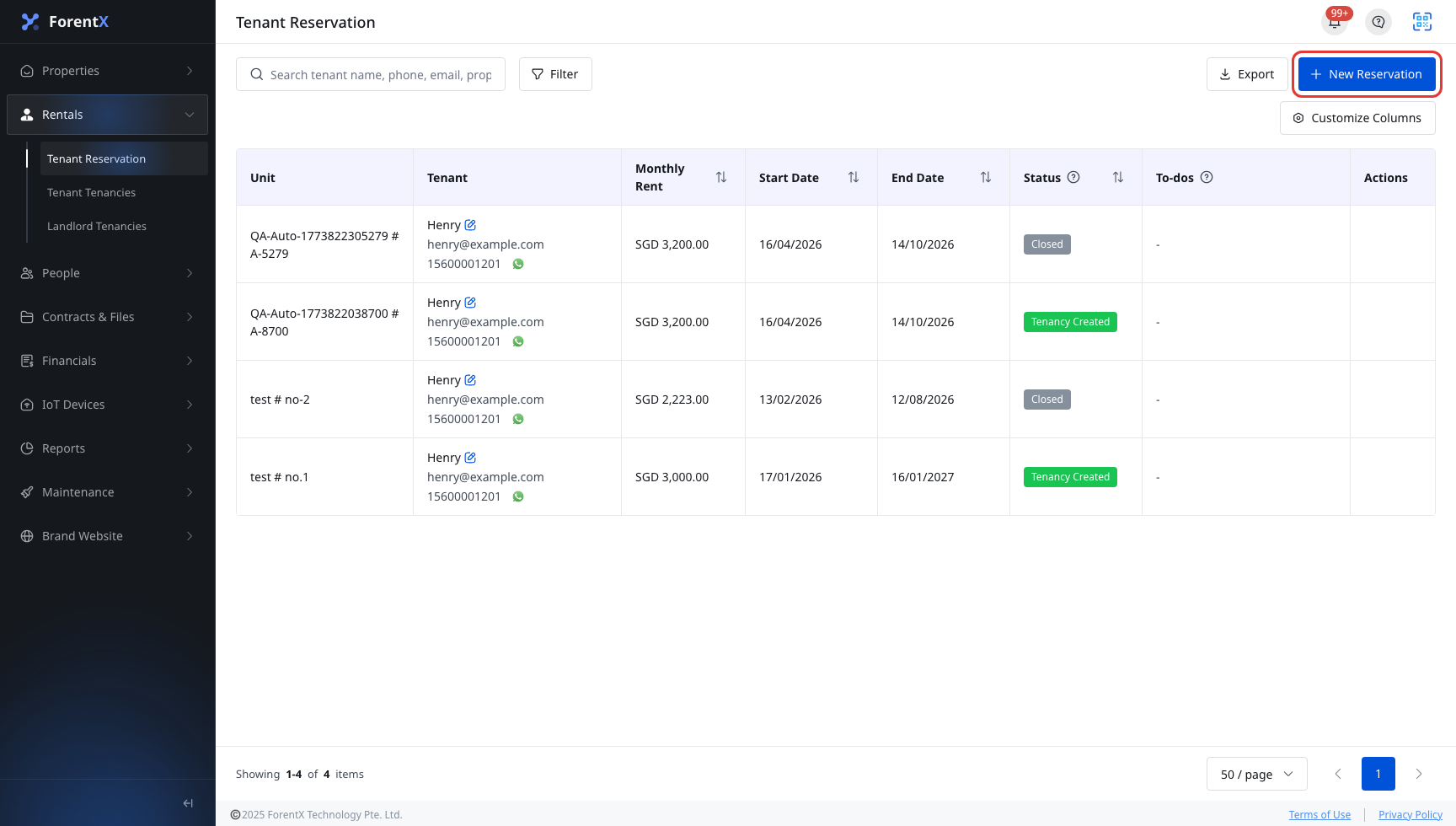Show the Status help tooltip icon
The image size is (1456, 826).
(1073, 177)
